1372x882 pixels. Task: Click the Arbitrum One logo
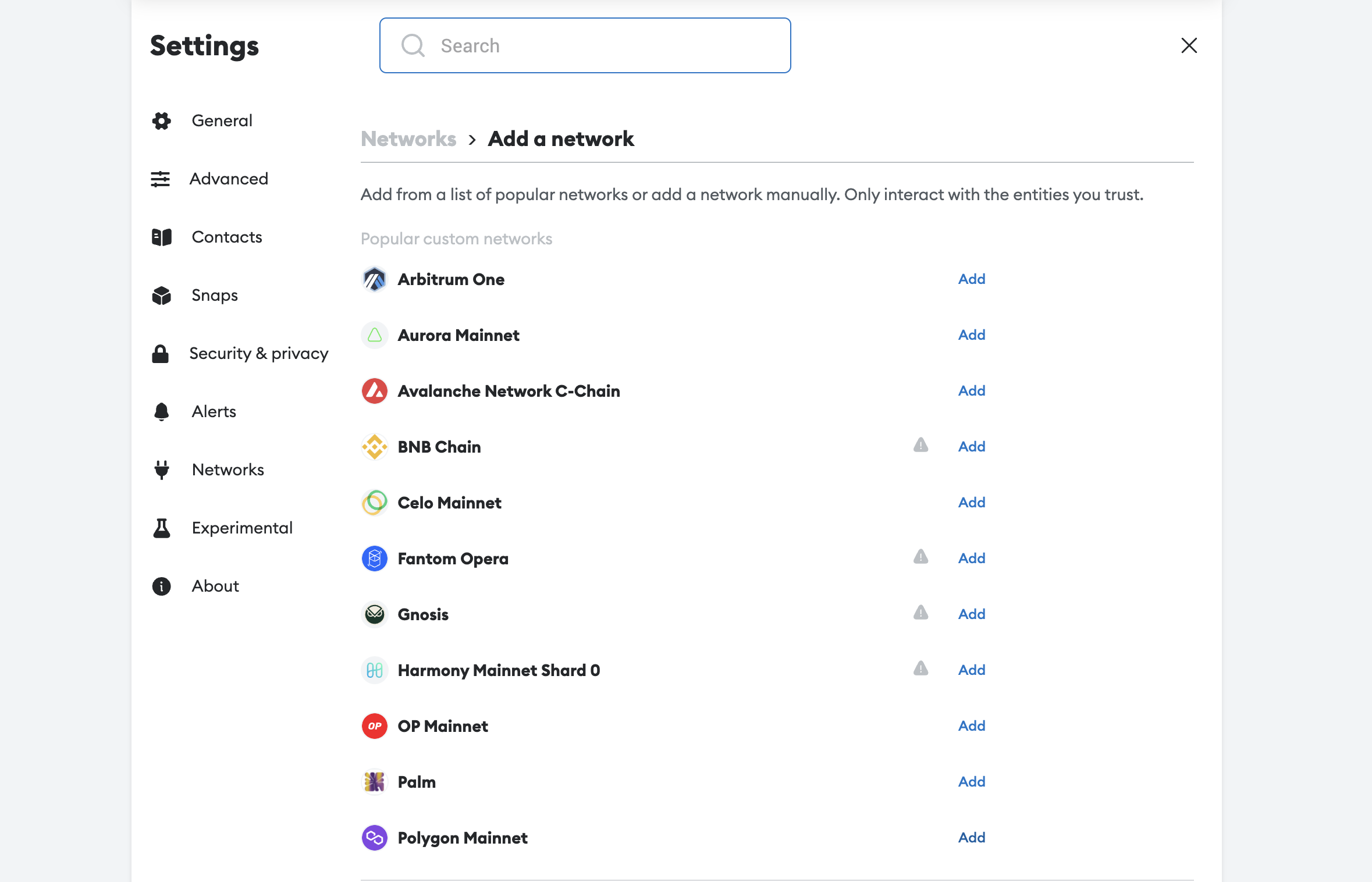374,279
